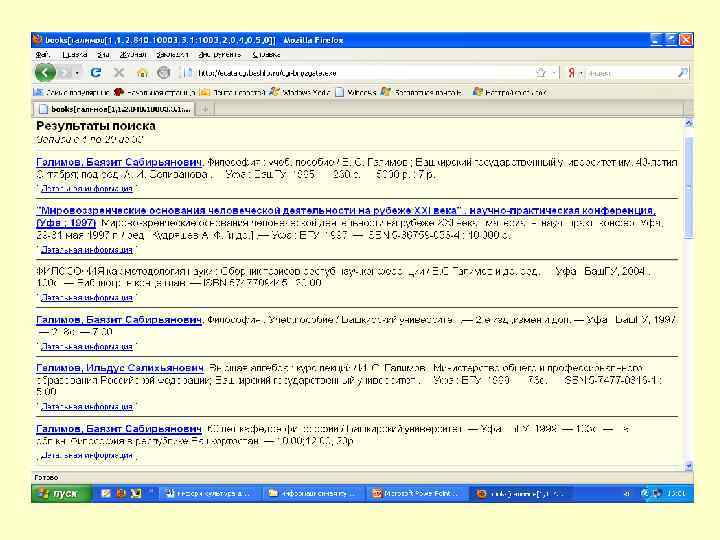Open detailed information under conference result
The image size is (720, 540).
point(86,249)
